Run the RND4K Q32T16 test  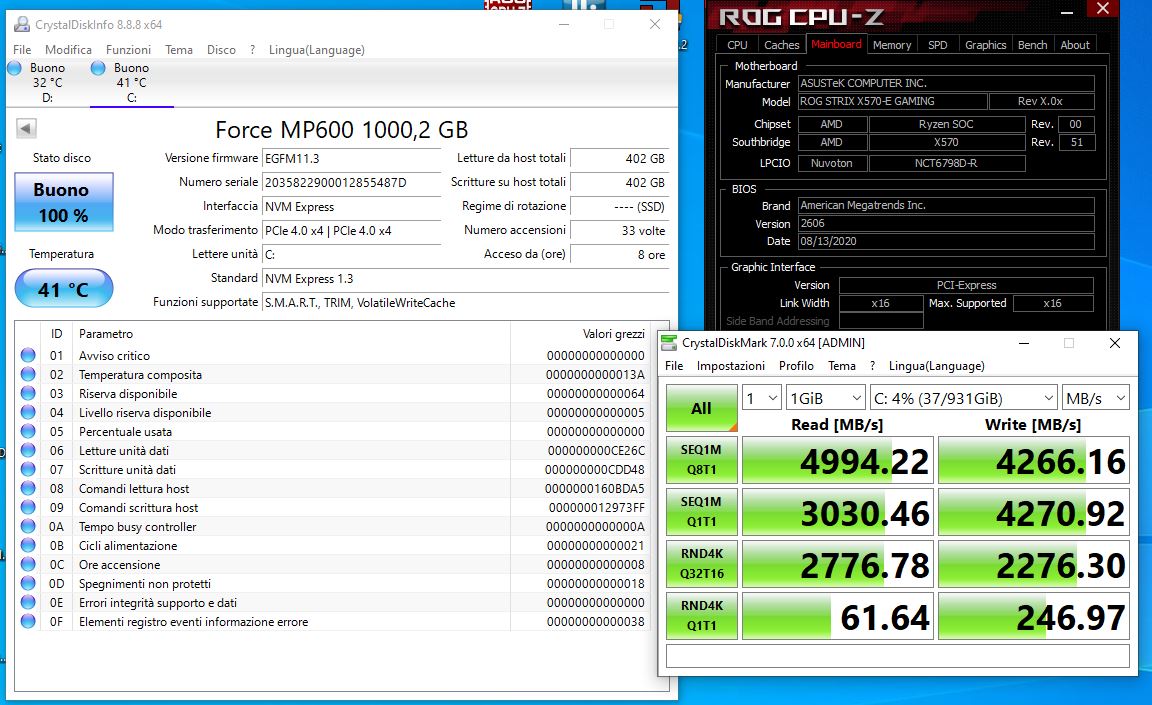click(702, 564)
